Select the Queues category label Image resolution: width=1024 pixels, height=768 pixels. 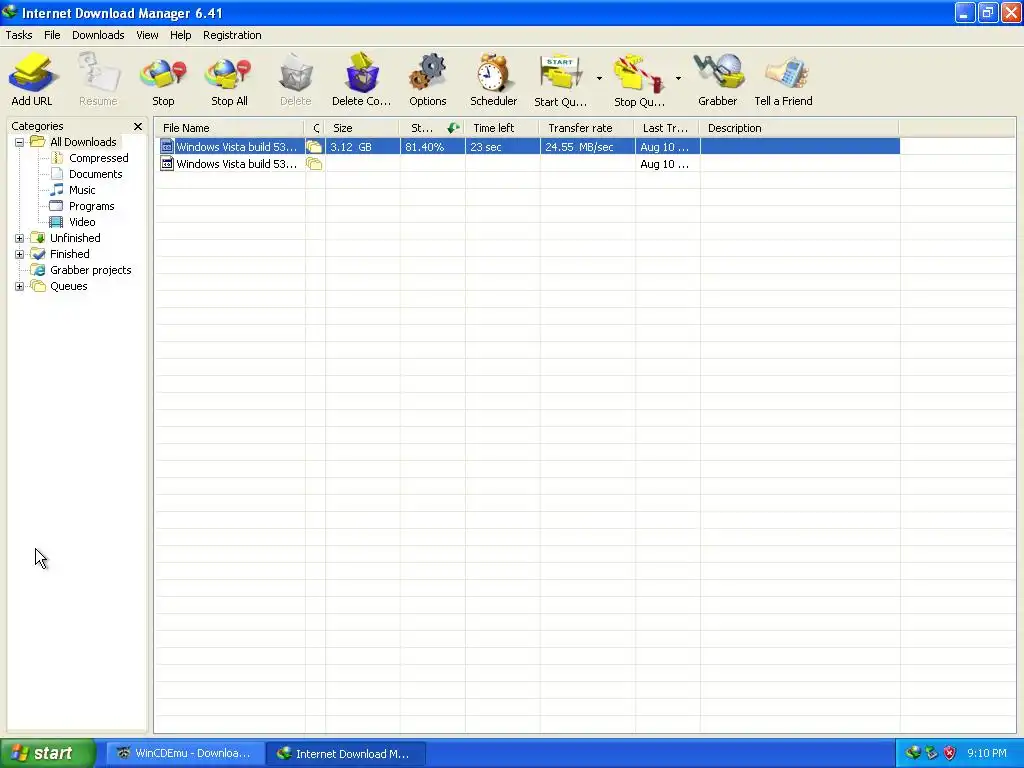pos(69,286)
